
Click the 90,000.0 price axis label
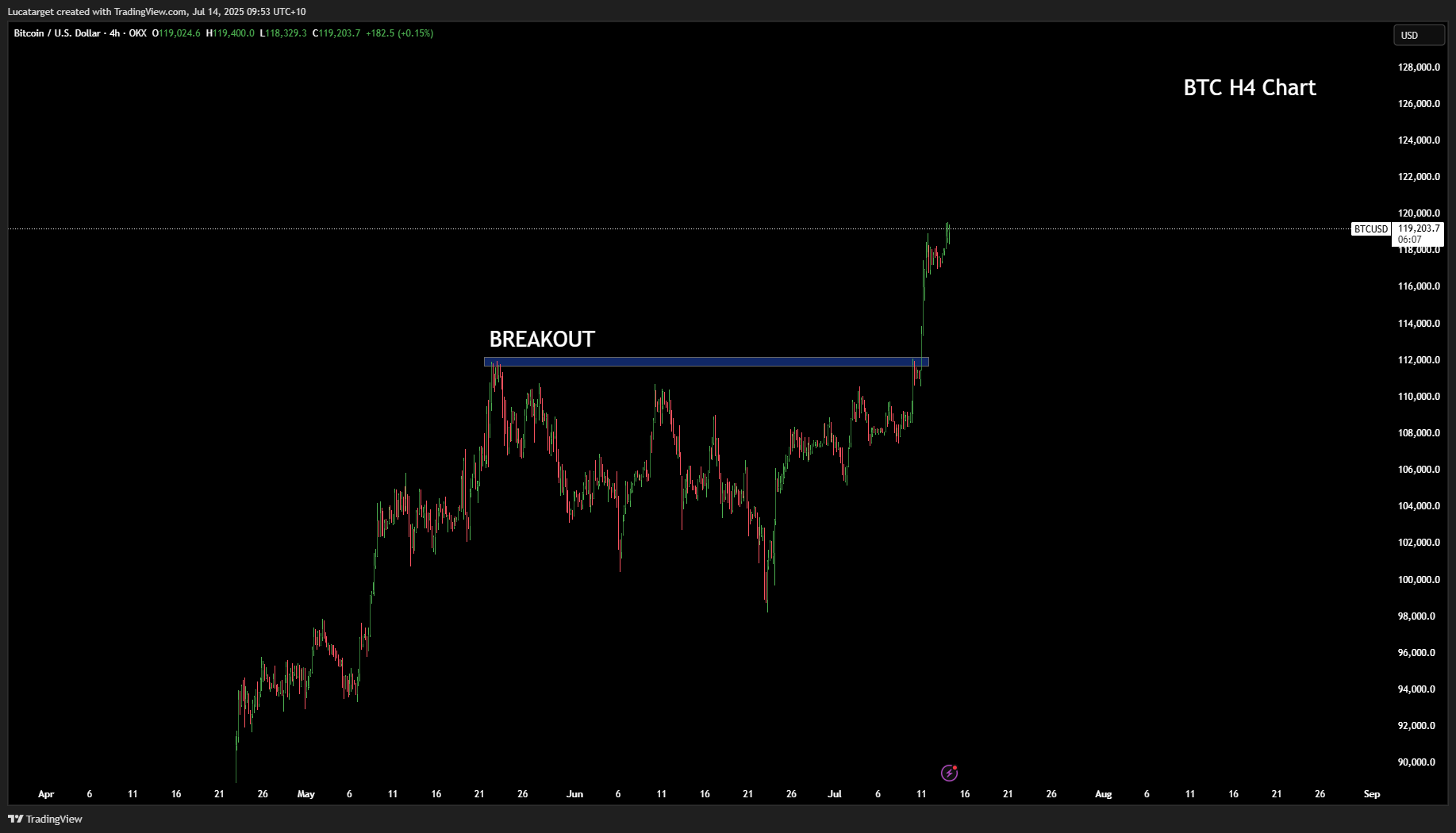[1416, 762]
